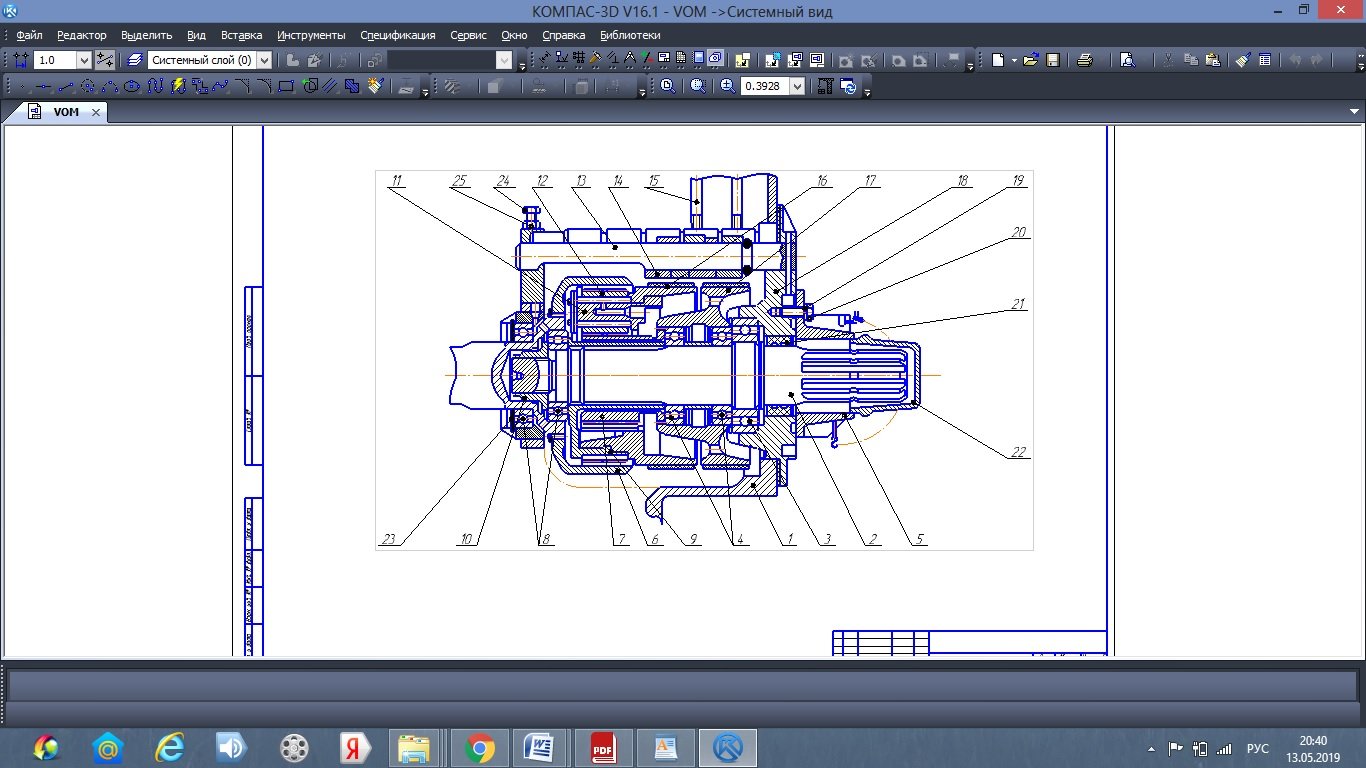Click the Save diskette icon
Viewport: 1366px width, 768px height.
pos(1053,60)
